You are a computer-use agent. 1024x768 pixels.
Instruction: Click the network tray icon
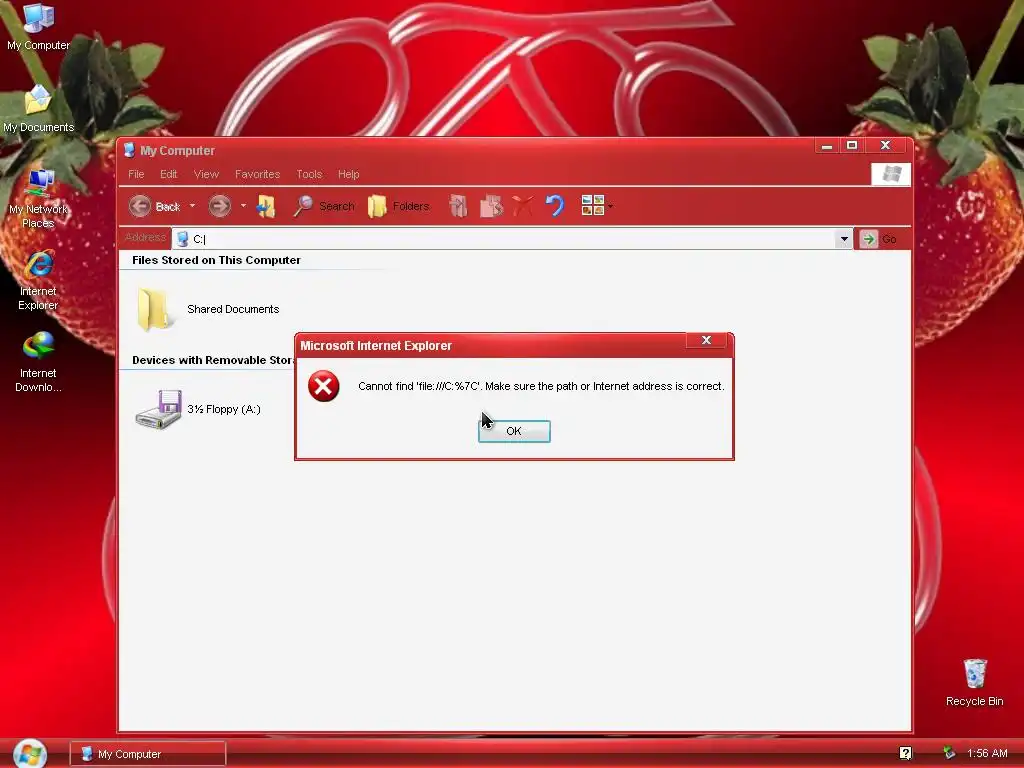[x=949, y=753]
